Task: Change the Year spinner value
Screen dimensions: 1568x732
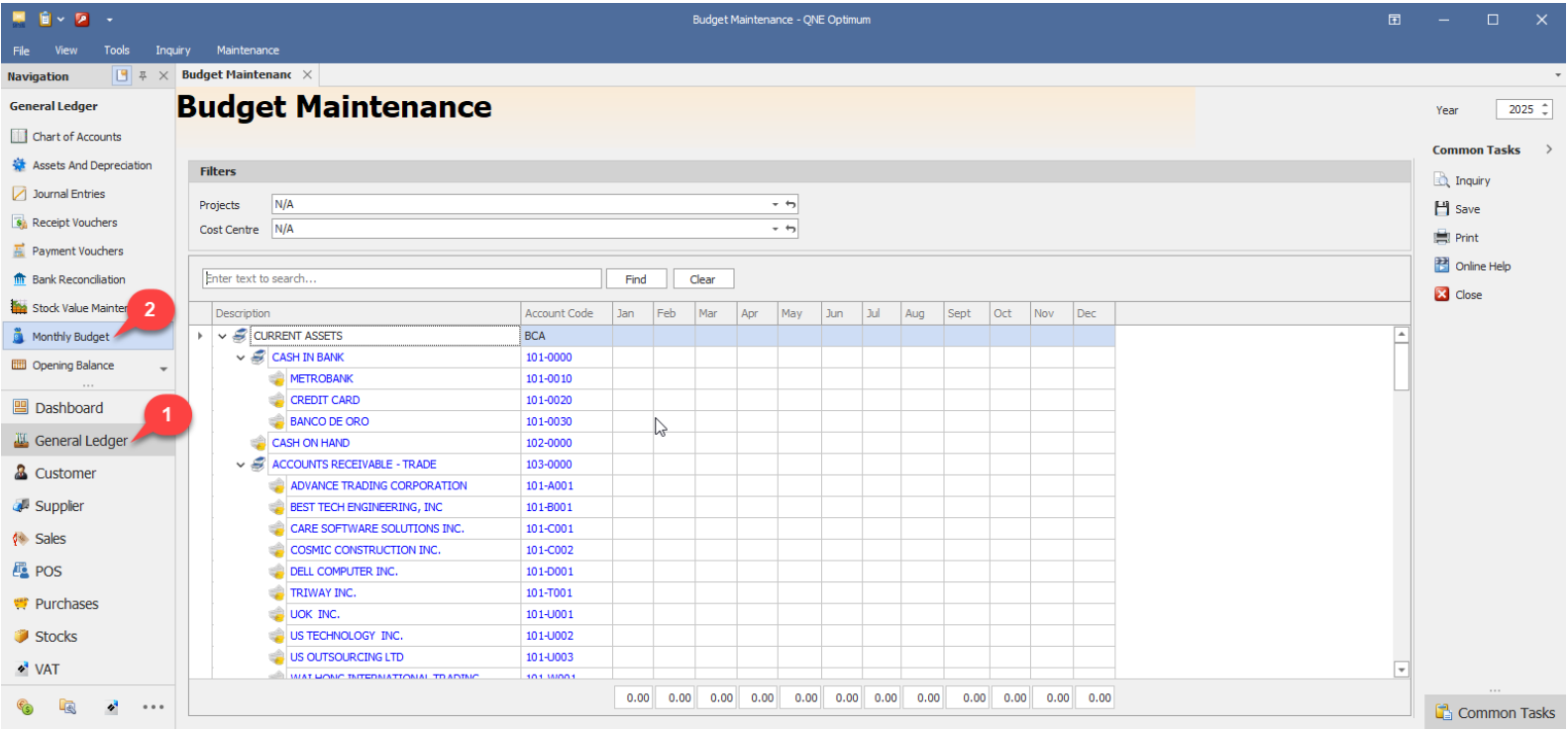Action: click(x=1545, y=110)
